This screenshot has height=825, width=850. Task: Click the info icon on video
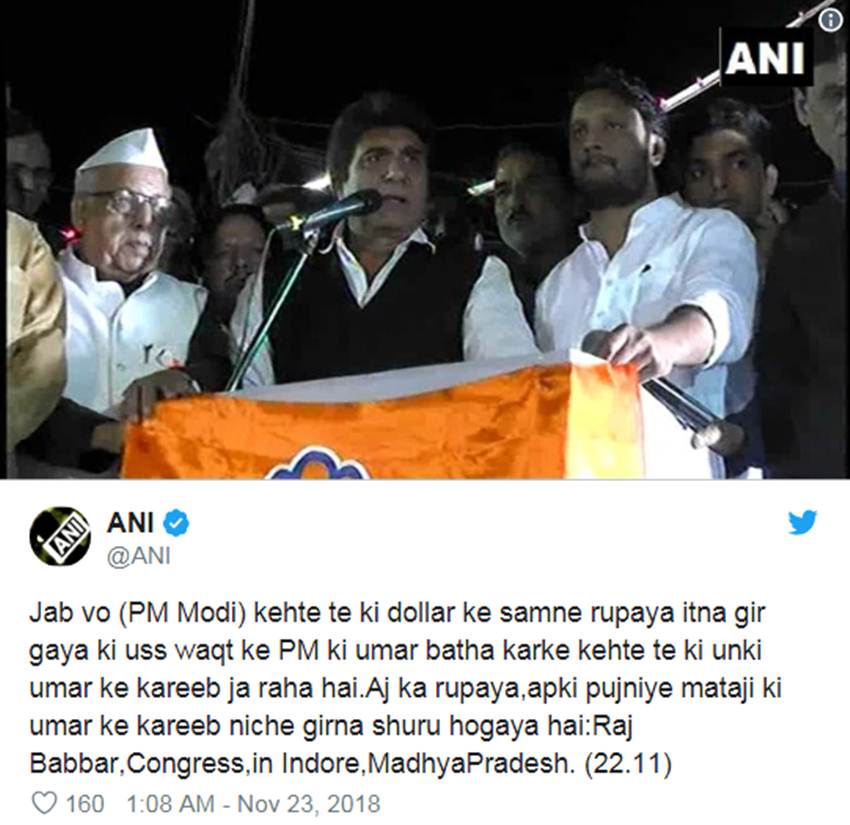pos(830,21)
